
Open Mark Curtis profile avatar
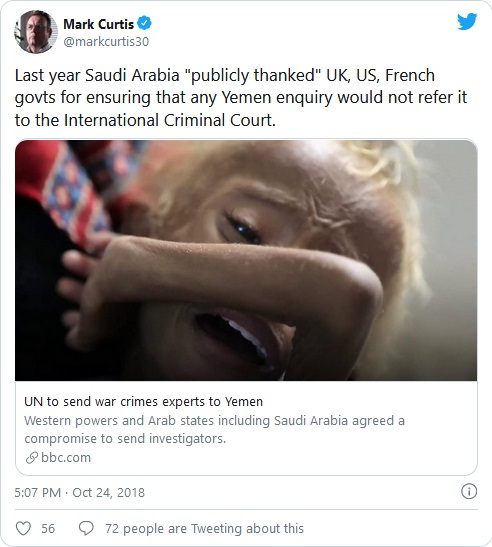pyautogui.click(x=36, y=32)
